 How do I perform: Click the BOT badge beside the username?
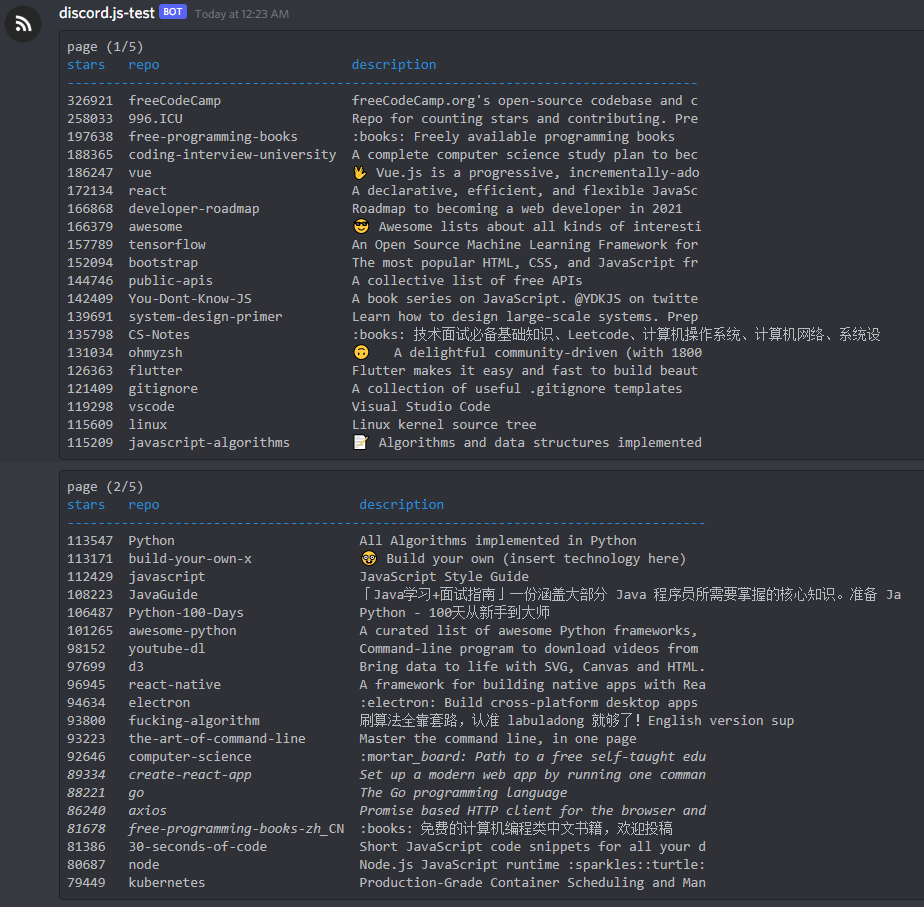pos(173,12)
